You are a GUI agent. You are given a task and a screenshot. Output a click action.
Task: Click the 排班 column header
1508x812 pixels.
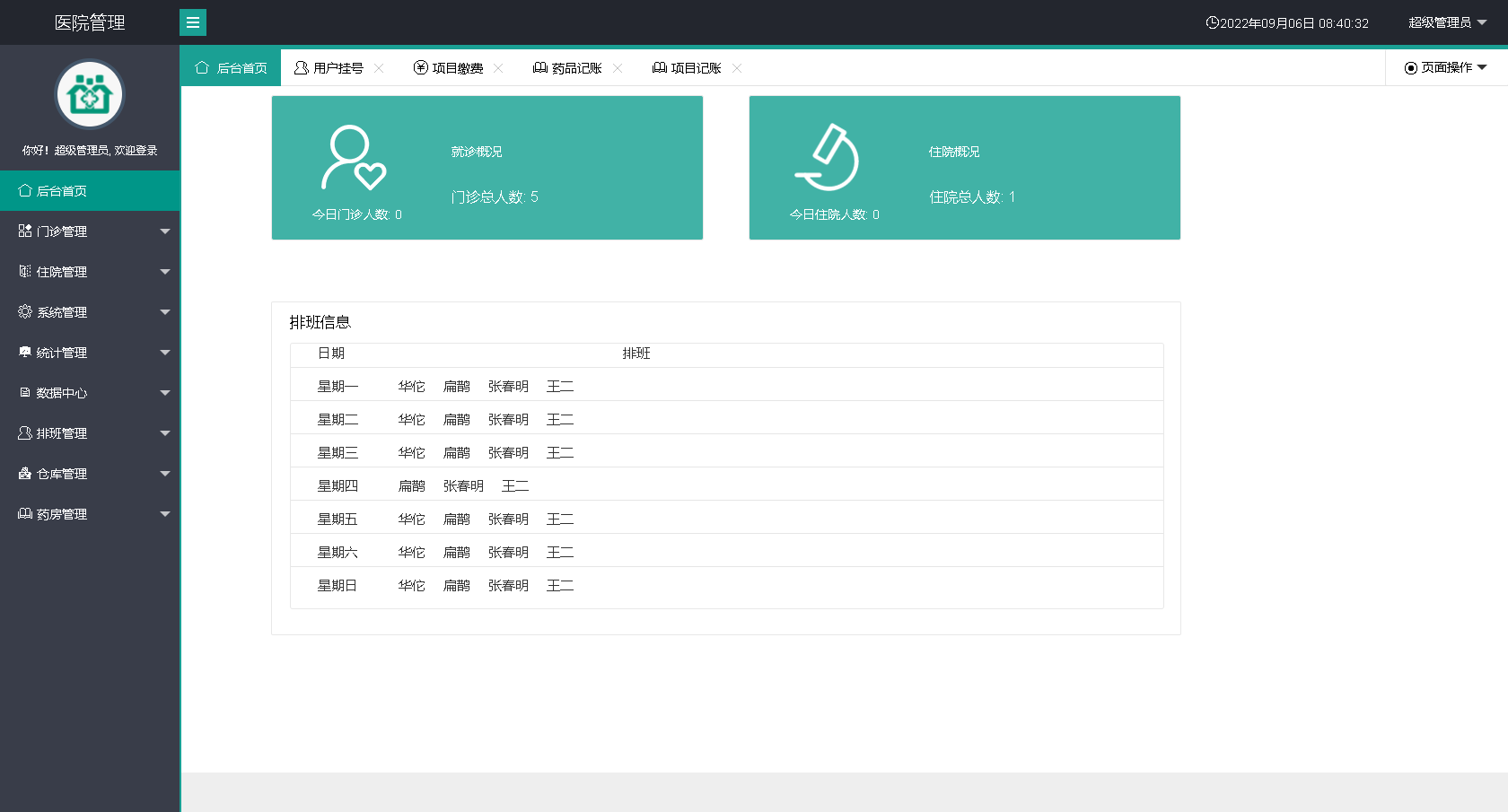(636, 354)
